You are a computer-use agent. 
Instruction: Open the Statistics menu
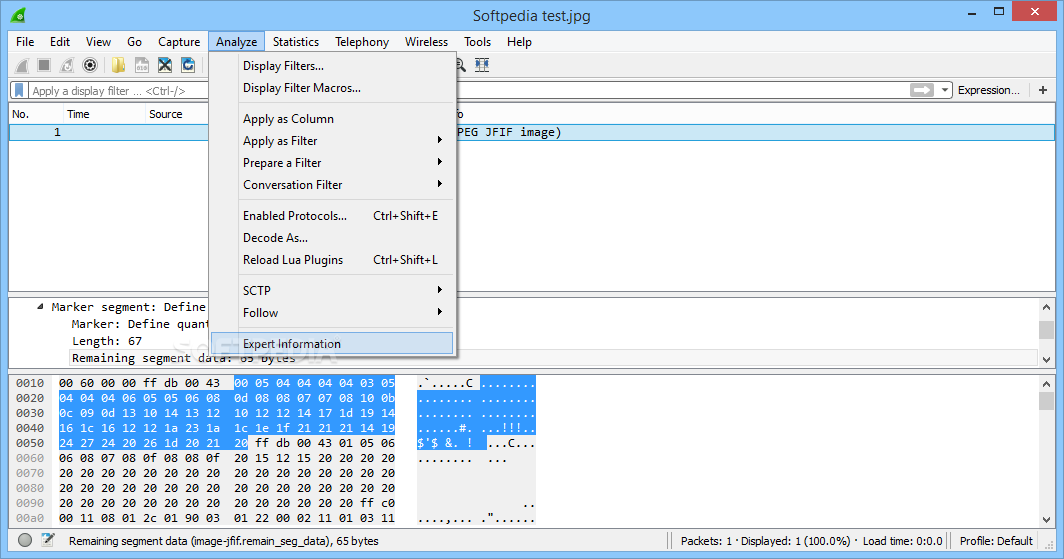pyautogui.click(x=296, y=42)
